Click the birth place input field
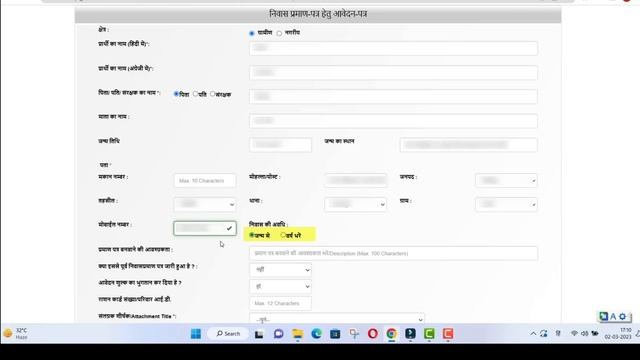The width and height of the screenshot is (640, 360). [469, 145]
